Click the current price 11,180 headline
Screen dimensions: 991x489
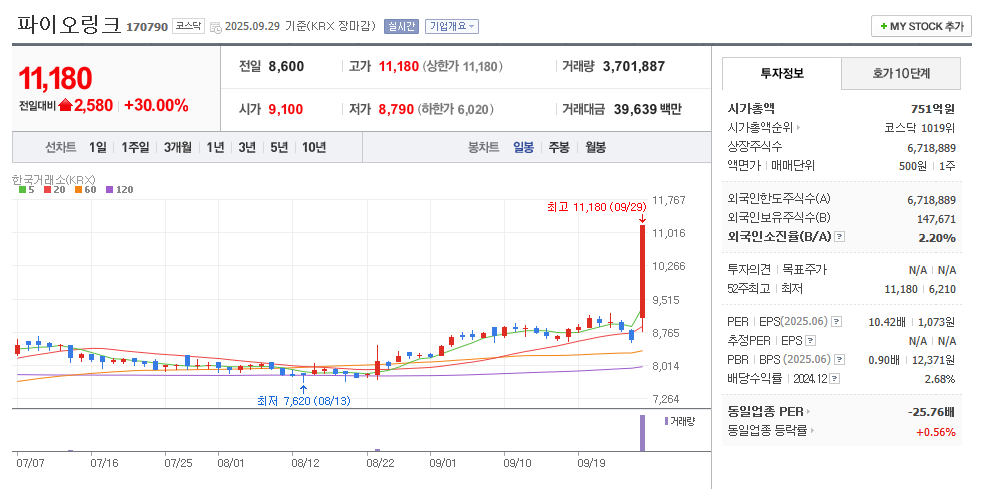55,78
